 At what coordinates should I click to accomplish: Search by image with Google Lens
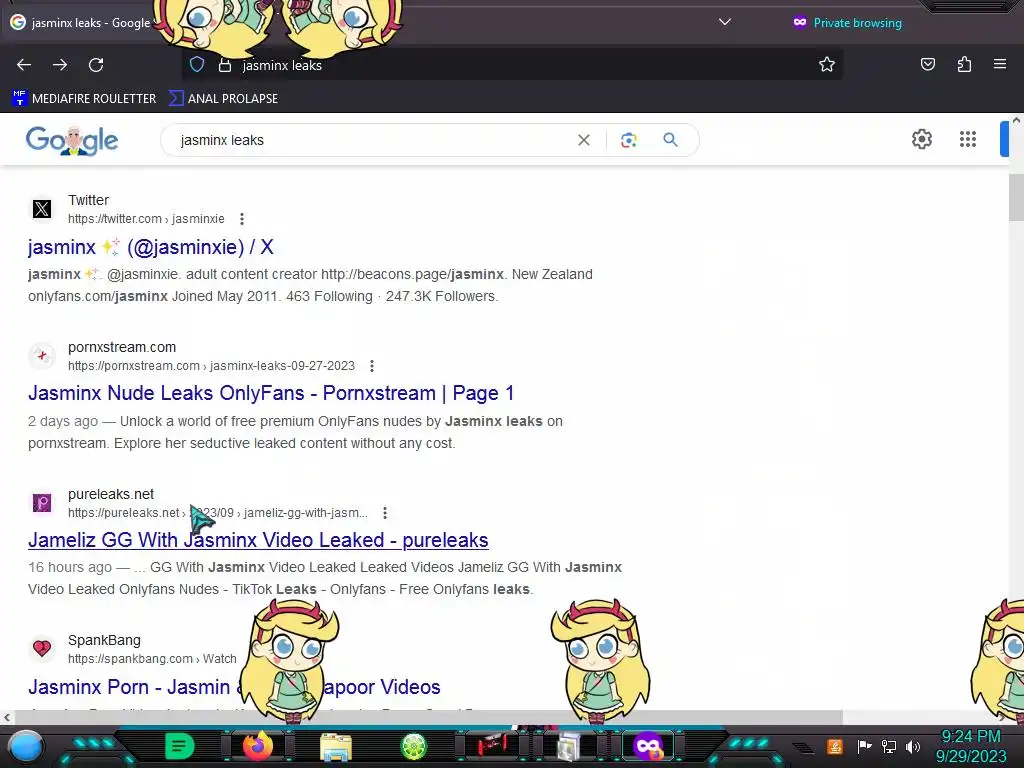click(x=628, y=140)
